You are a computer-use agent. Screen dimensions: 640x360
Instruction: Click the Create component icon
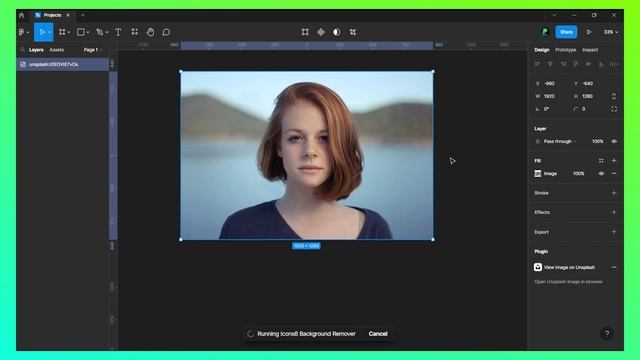pos(321,32)
